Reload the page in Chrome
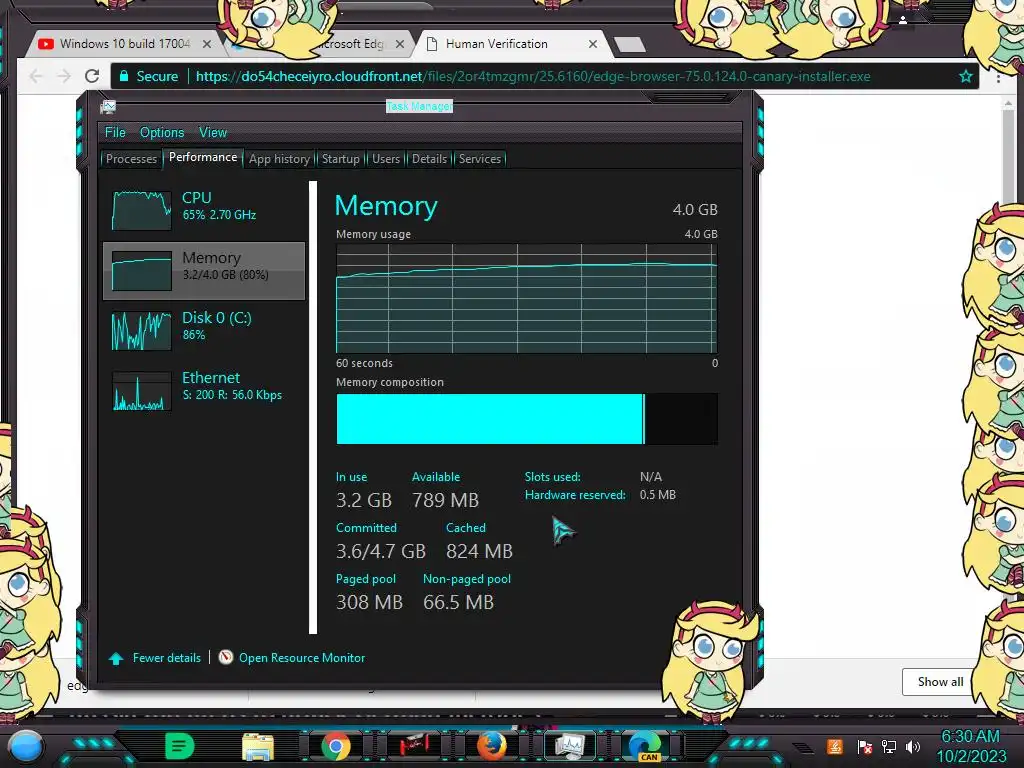The height and width of the screenshot is (768, 1024). click(x=92, y=76)
